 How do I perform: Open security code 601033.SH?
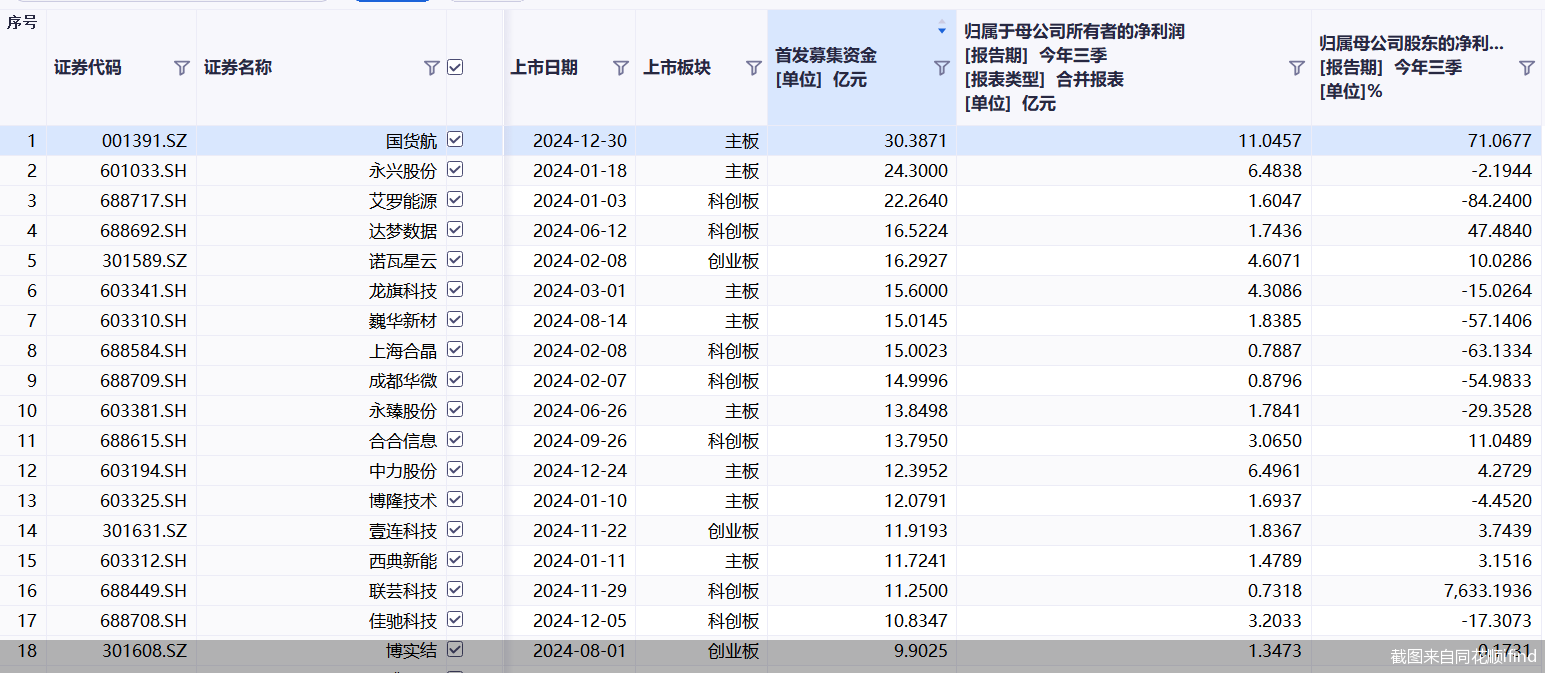143,171
